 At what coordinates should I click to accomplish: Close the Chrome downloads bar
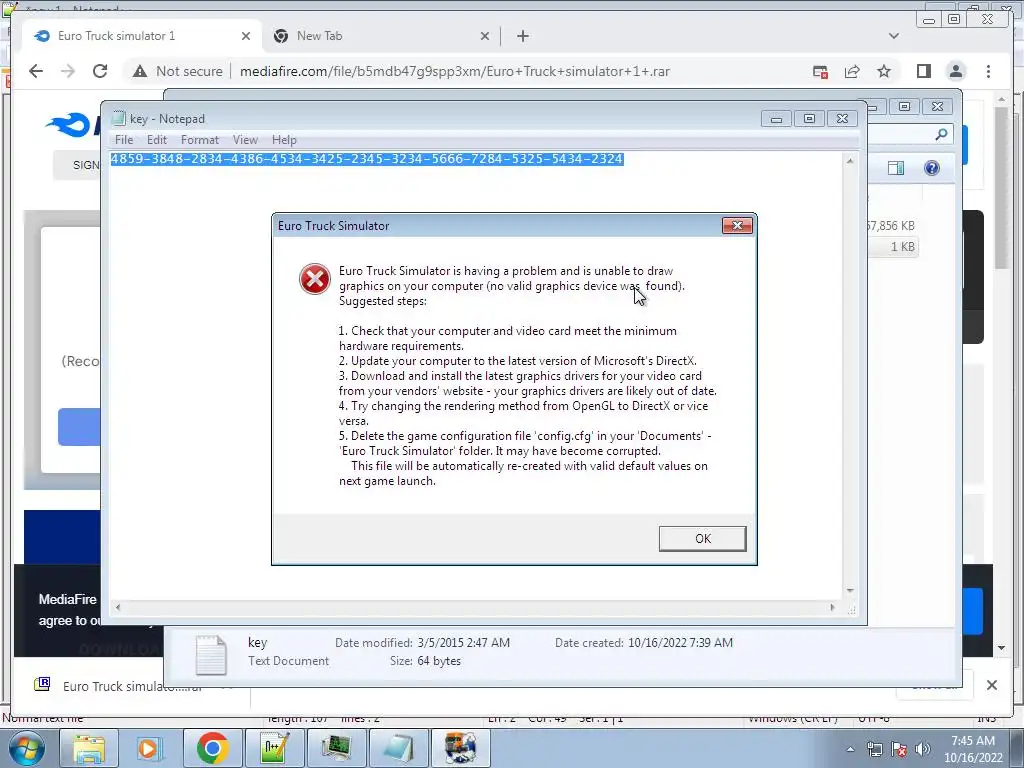point(991,684)
